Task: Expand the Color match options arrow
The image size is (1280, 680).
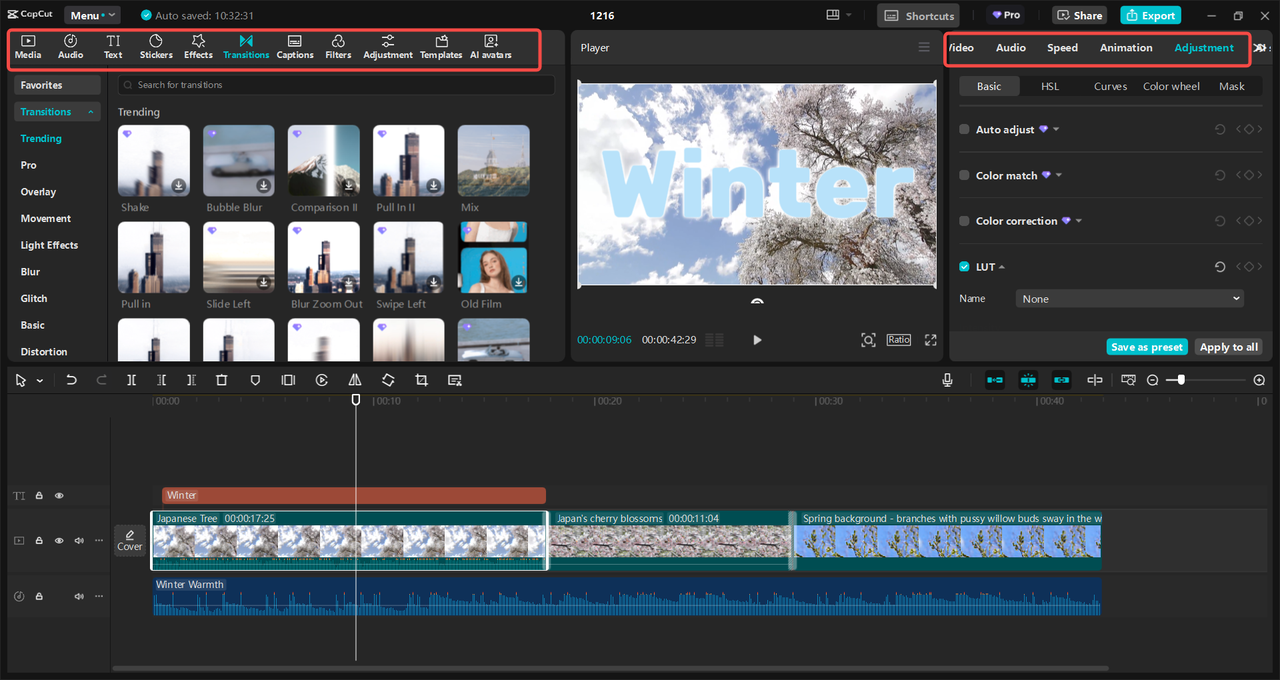Action: [x=1059, y=176]
